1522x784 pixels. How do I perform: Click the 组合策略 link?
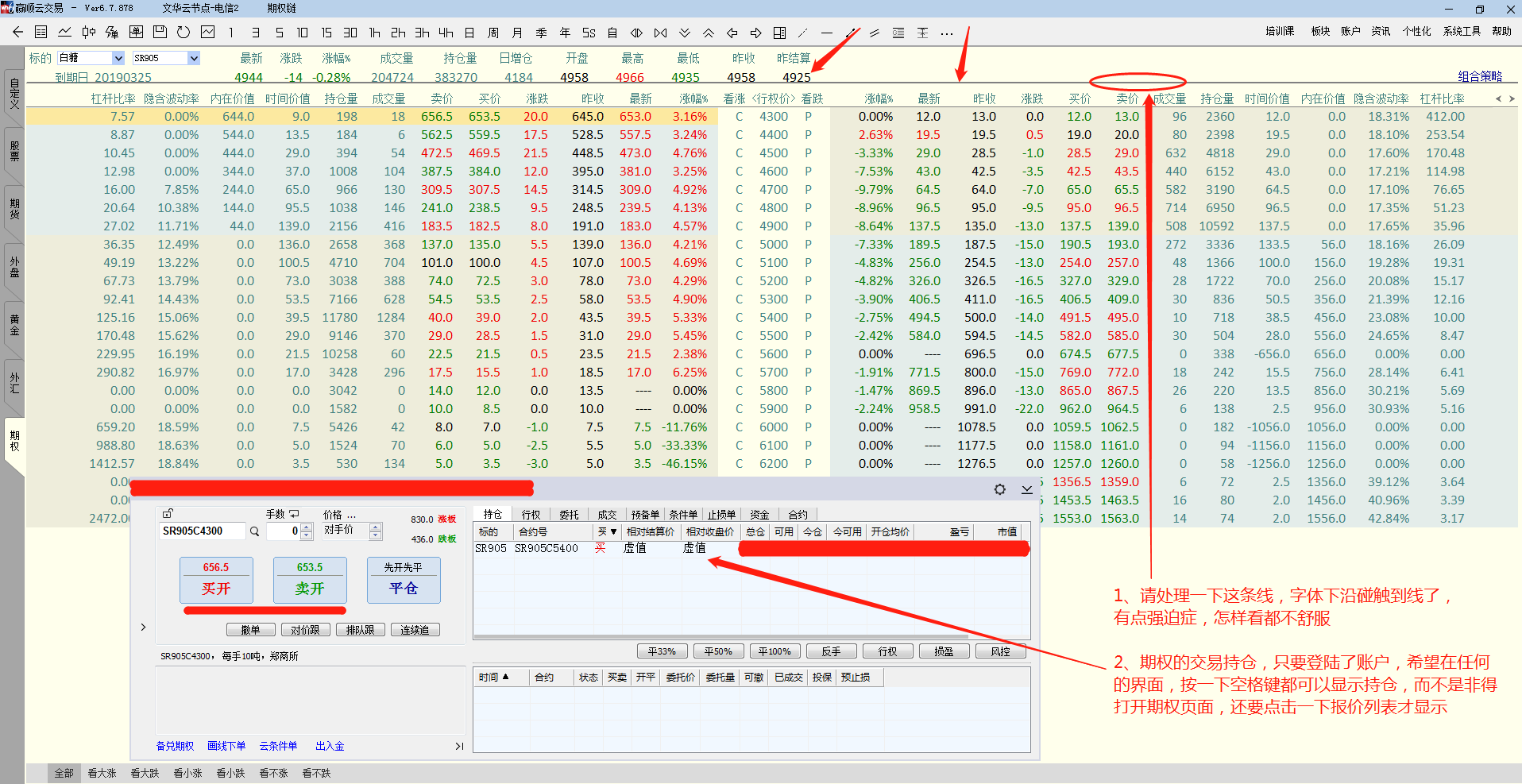[x=1480, y=76]
